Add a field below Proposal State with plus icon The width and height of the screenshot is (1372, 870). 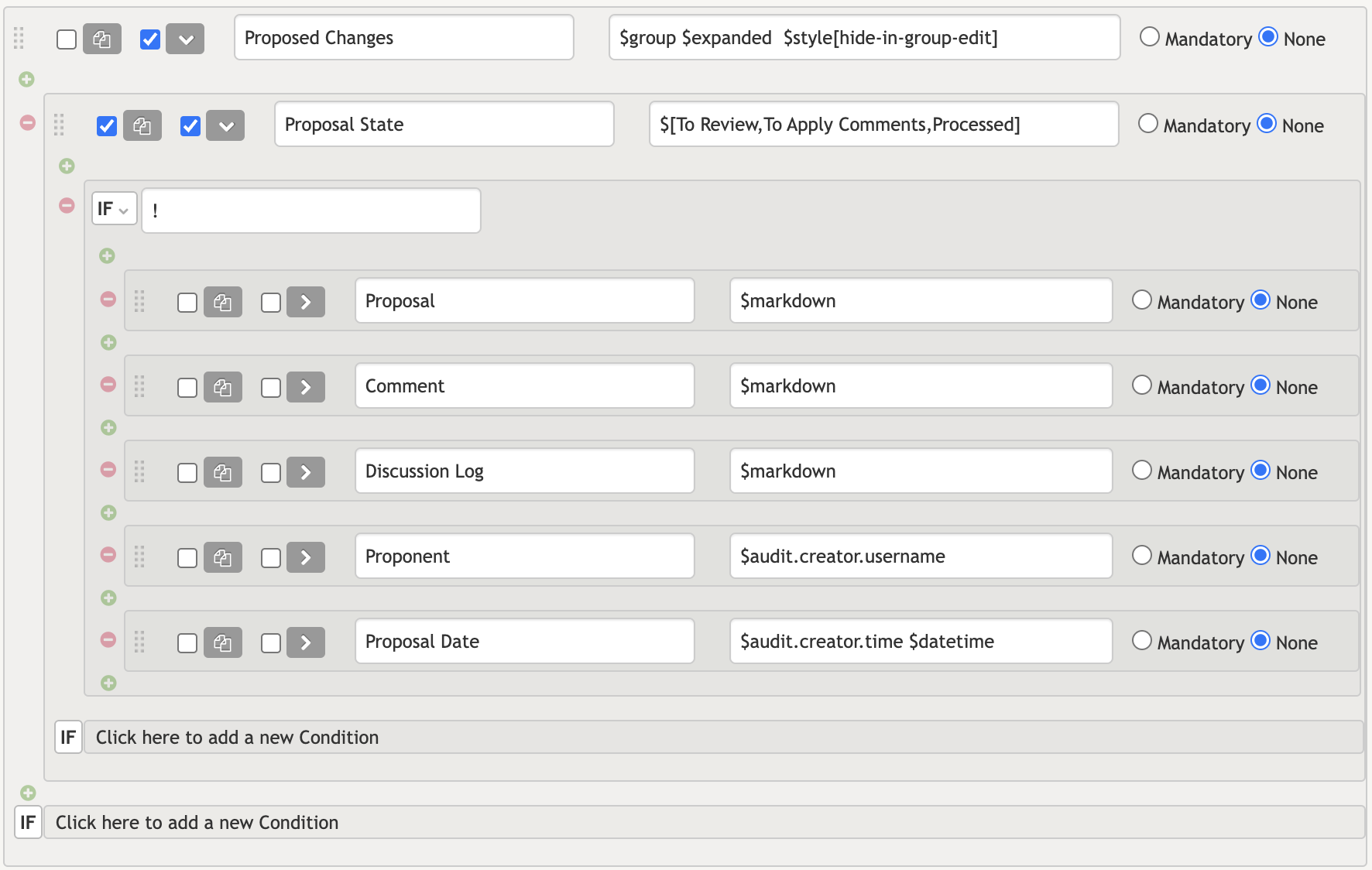(x=67, y=166)
